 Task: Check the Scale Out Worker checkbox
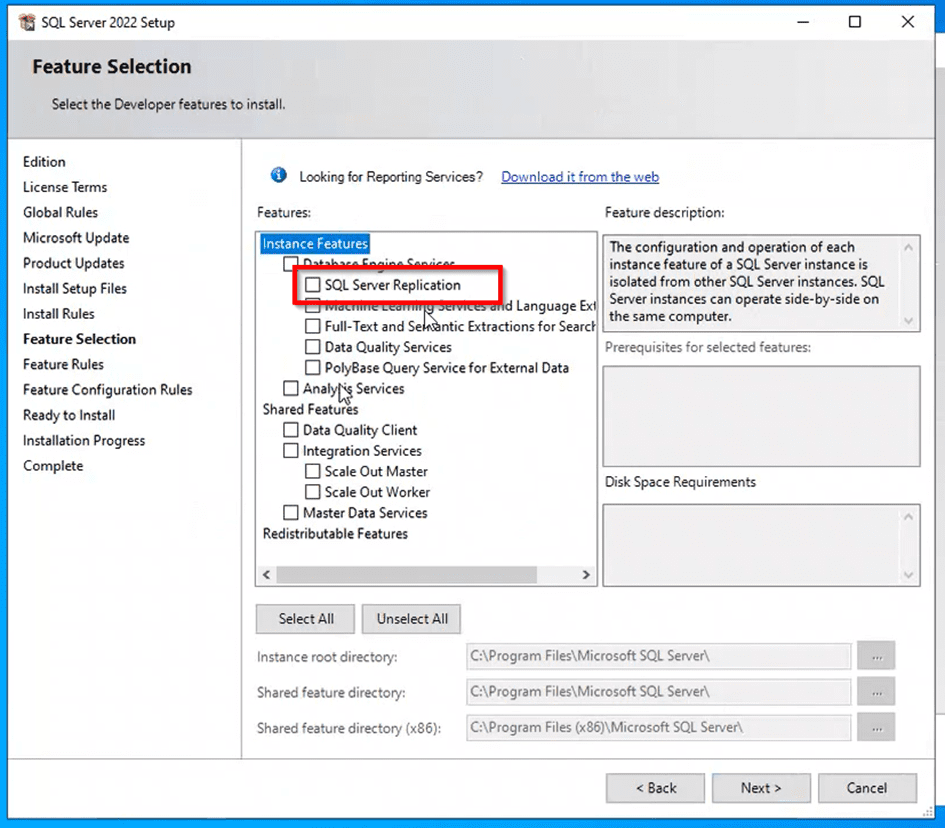click(x=312, y=492)
